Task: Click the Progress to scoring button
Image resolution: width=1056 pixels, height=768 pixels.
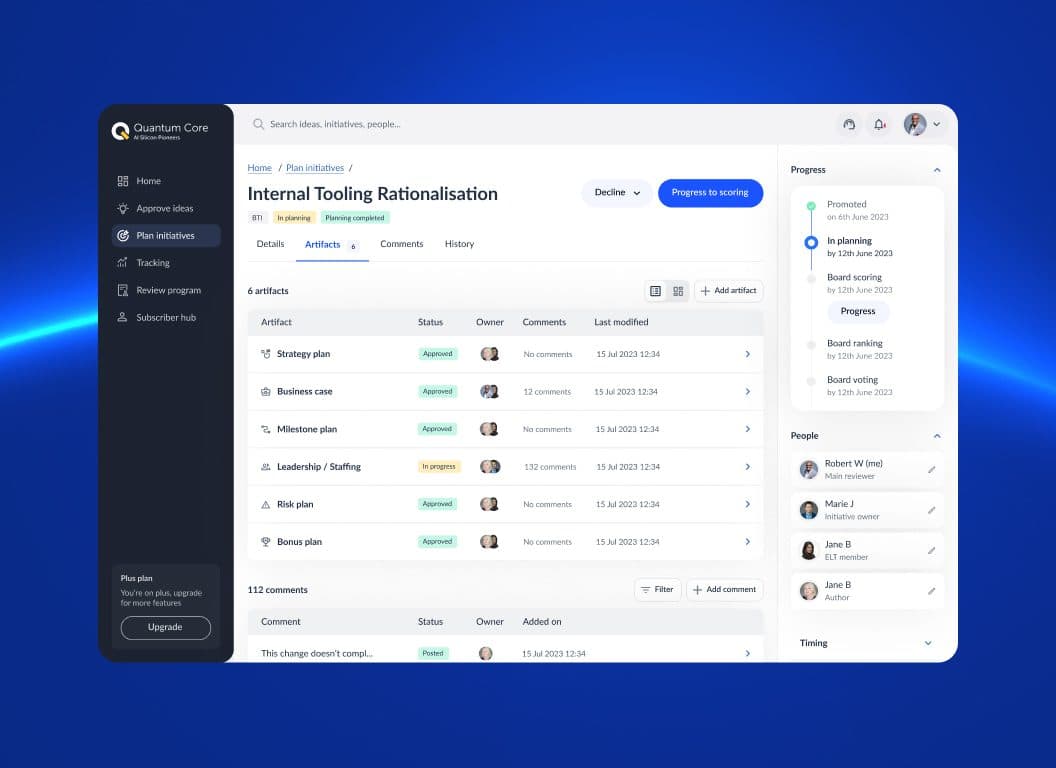Action: click(x=710, y=193)
